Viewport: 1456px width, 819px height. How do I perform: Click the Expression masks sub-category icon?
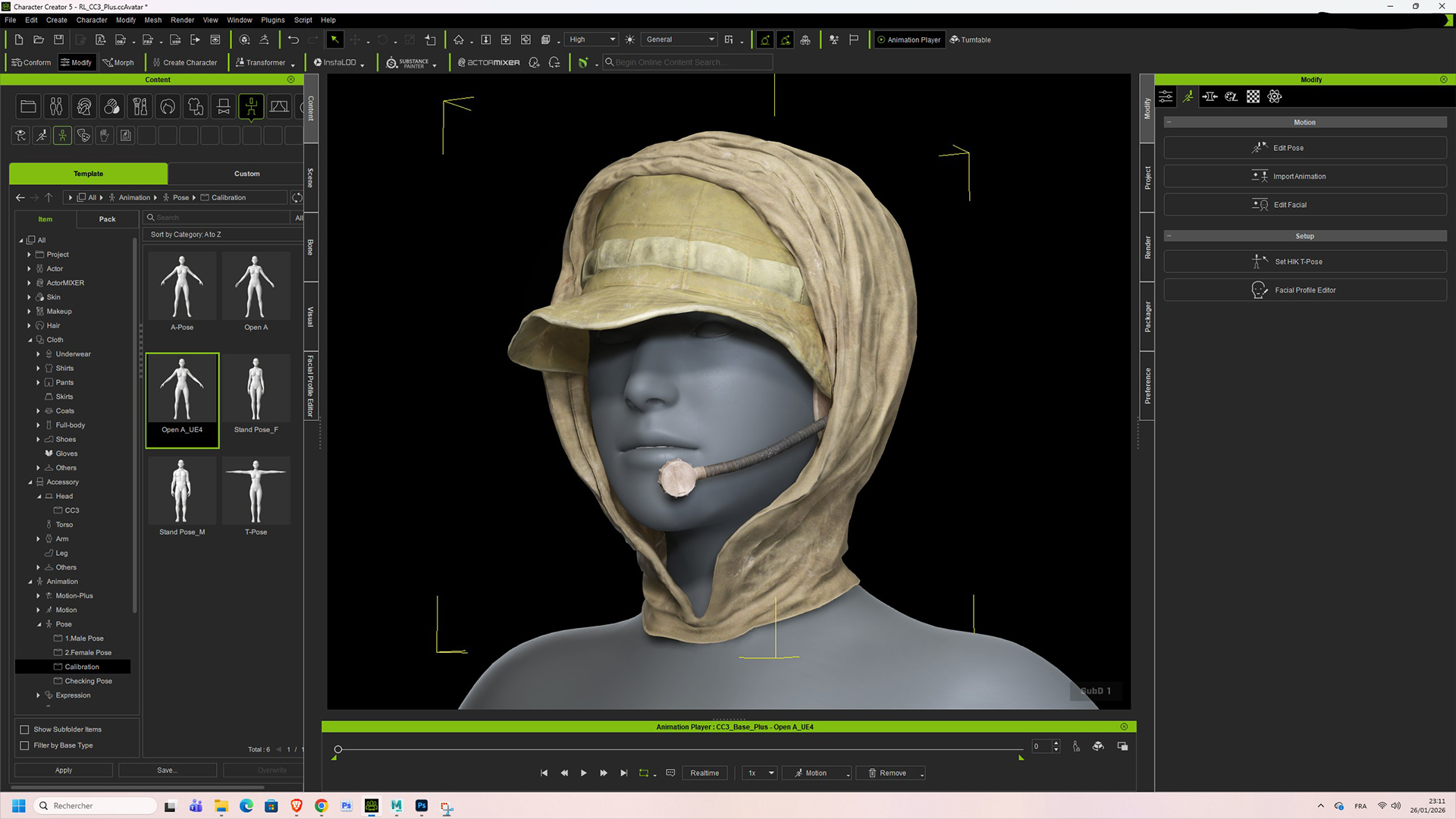(x=83, y=136)
